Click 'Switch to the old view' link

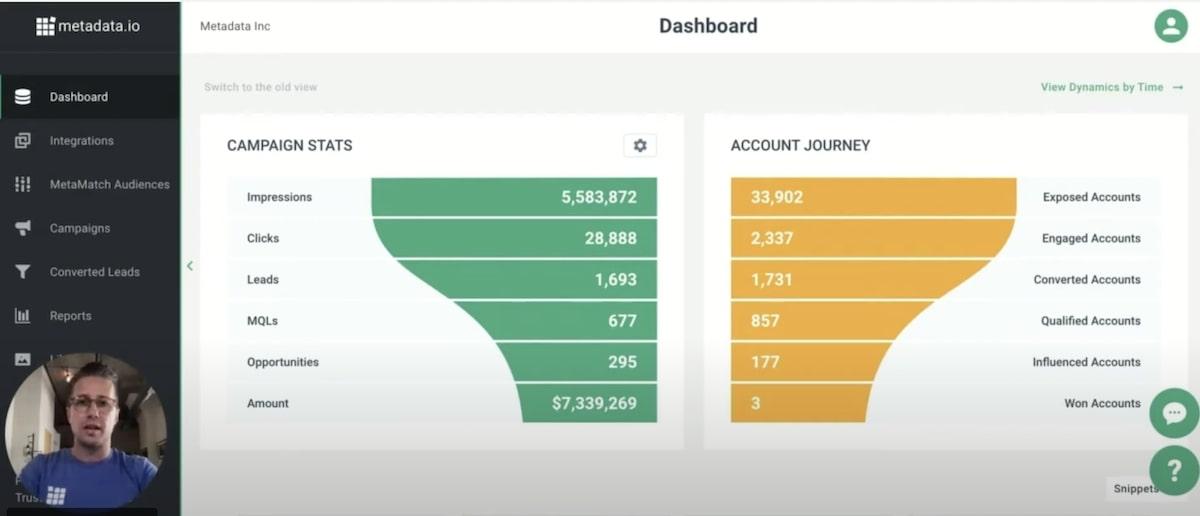point(261,87)
